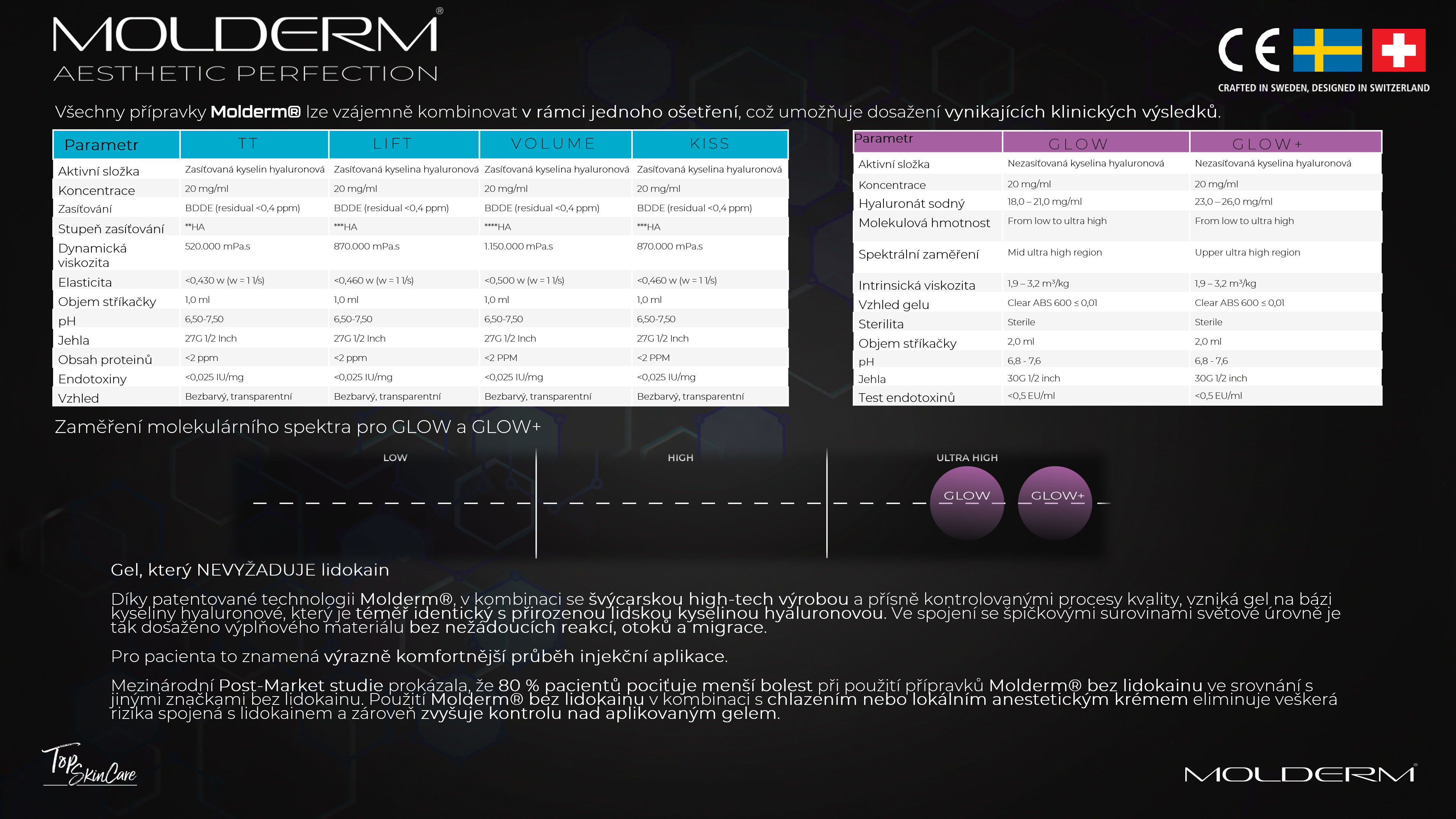Click the 'Gel, který NEVYŽADUJE lidokain' heading
The width and height of the screenshot is (1456, 819).
click(250, 570)
